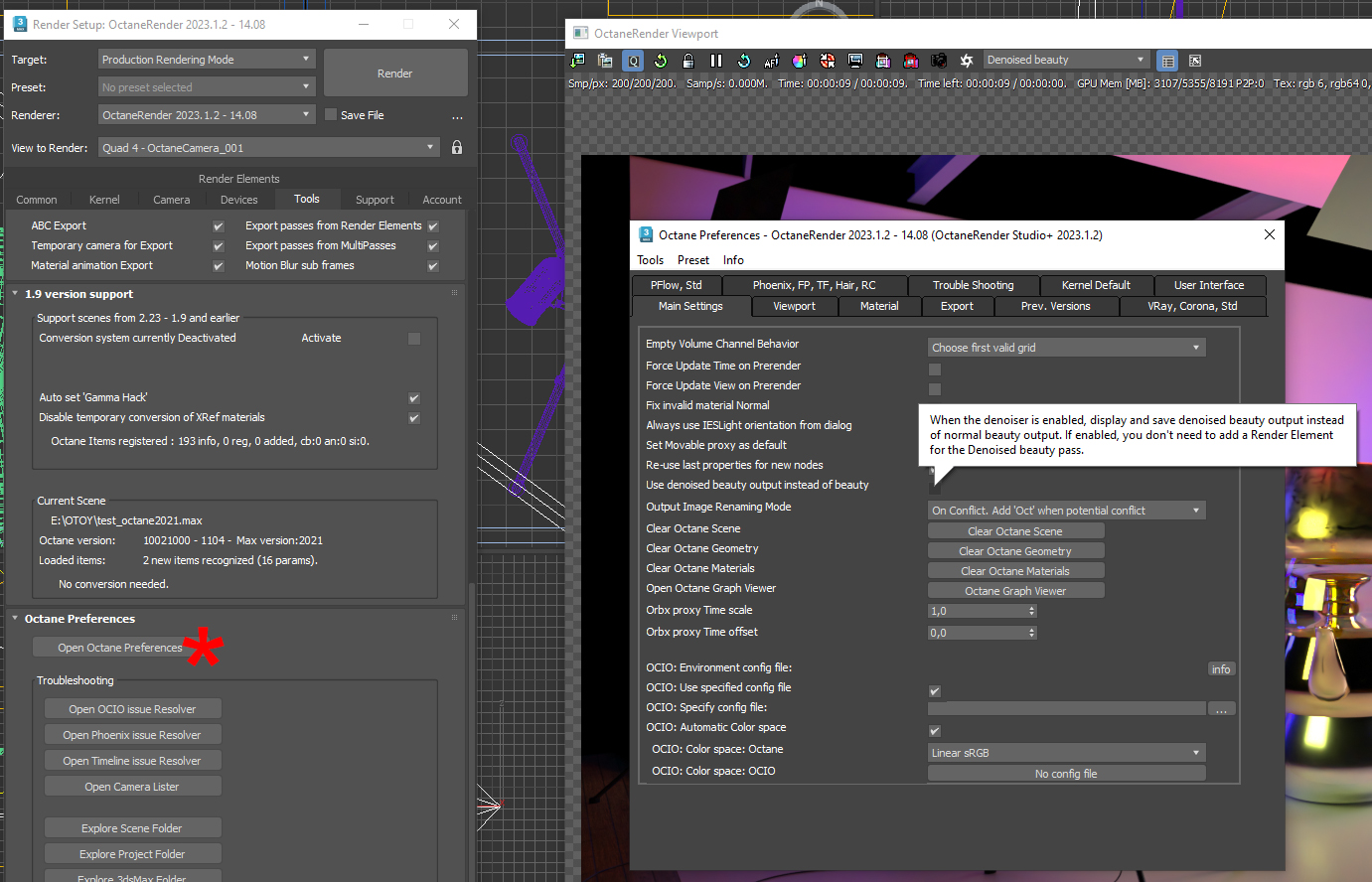Open the Info menu in Octane Preferences
1372x882 pixels.
tap(733, 260)
